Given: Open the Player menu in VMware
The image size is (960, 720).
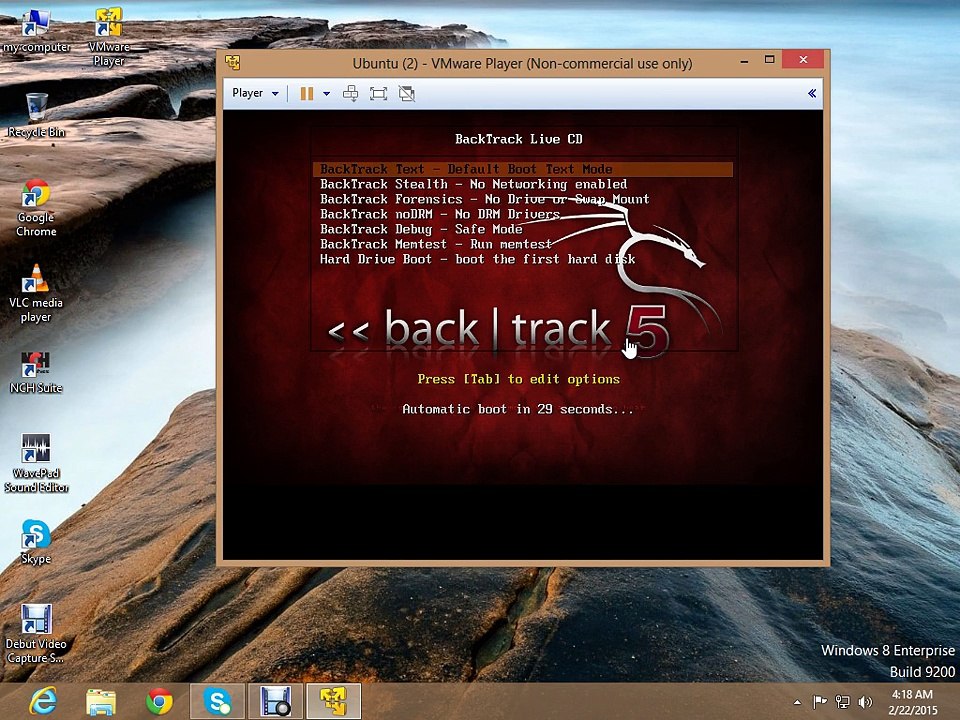Looking at the screenshot, I should point(255,93).
